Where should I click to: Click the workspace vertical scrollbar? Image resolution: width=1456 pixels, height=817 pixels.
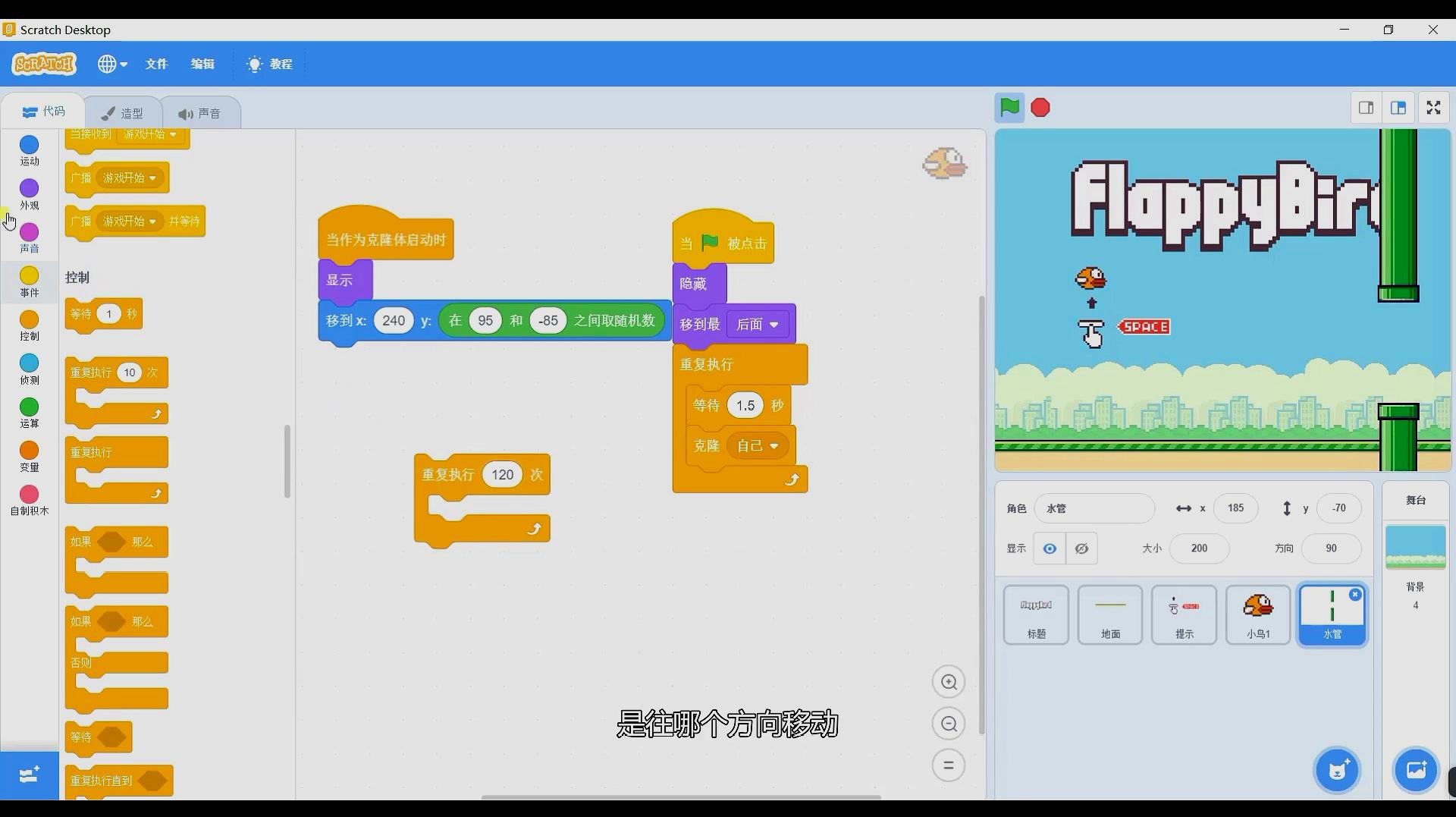tap(981, 515)
